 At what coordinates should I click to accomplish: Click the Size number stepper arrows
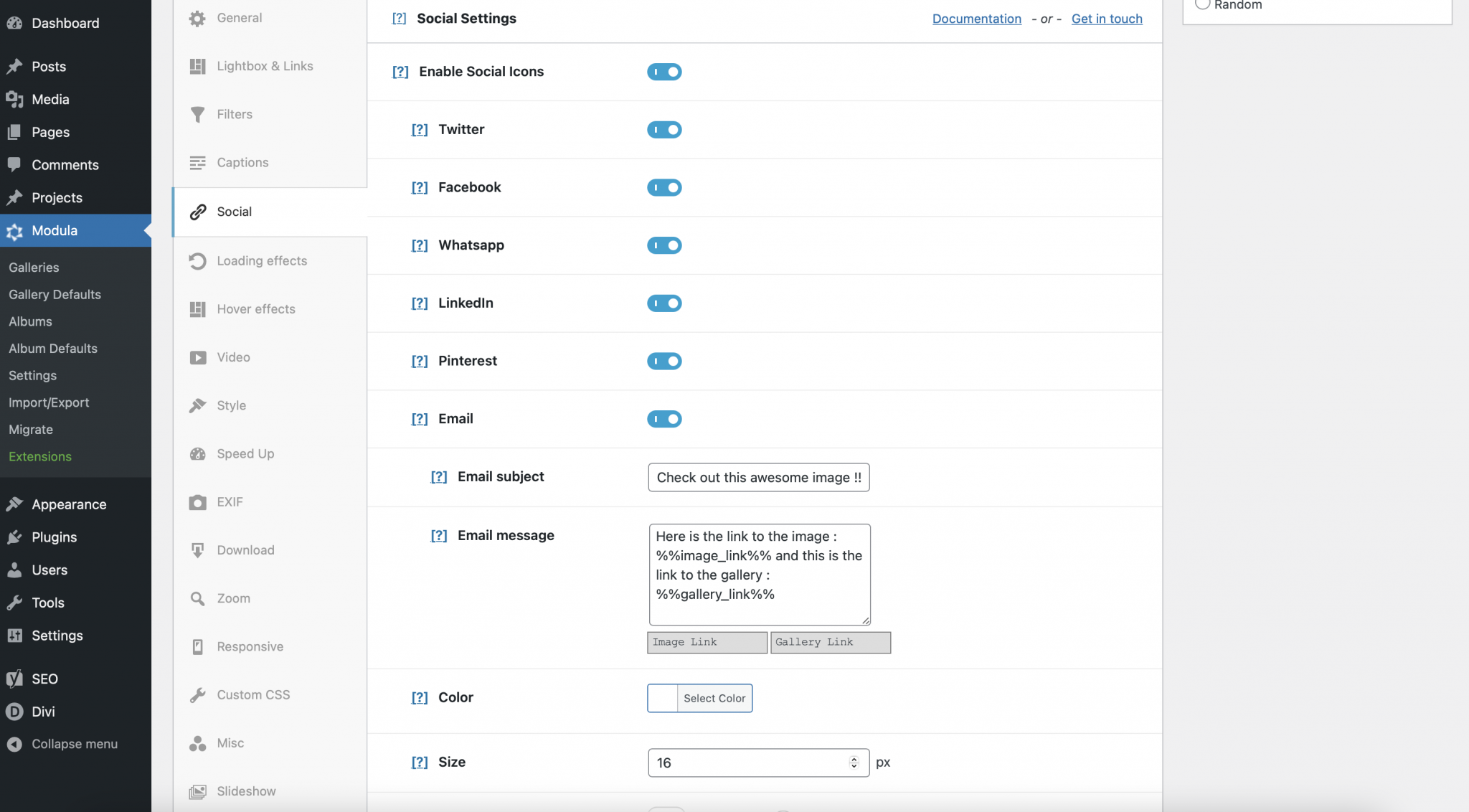[854, 763]
